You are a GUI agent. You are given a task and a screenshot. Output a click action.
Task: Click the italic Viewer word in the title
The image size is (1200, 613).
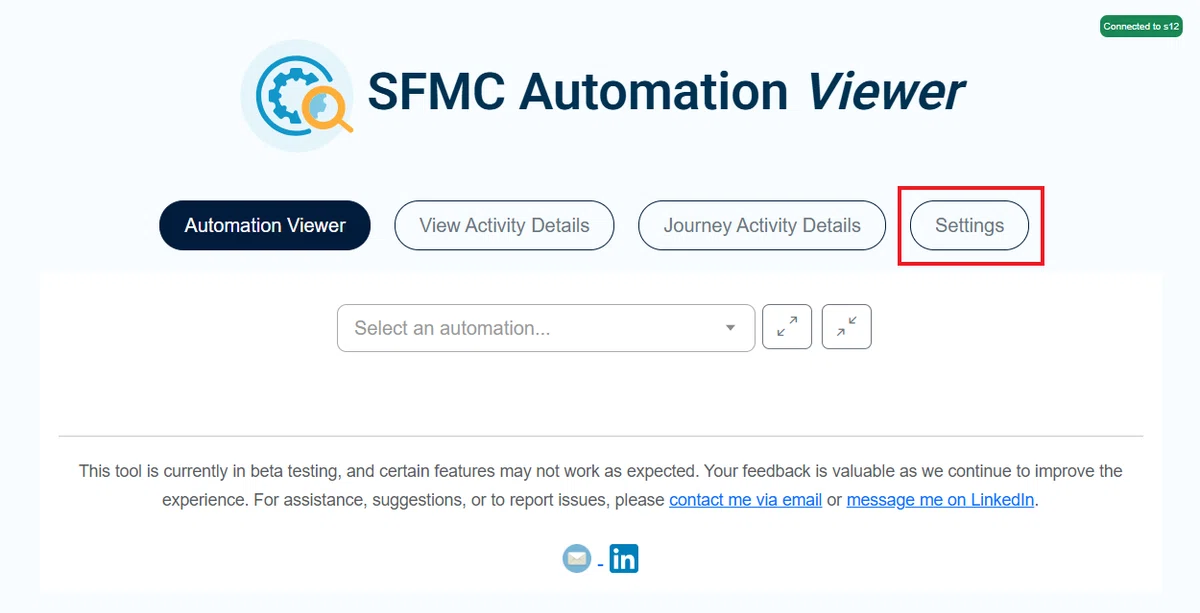[886, 92]
